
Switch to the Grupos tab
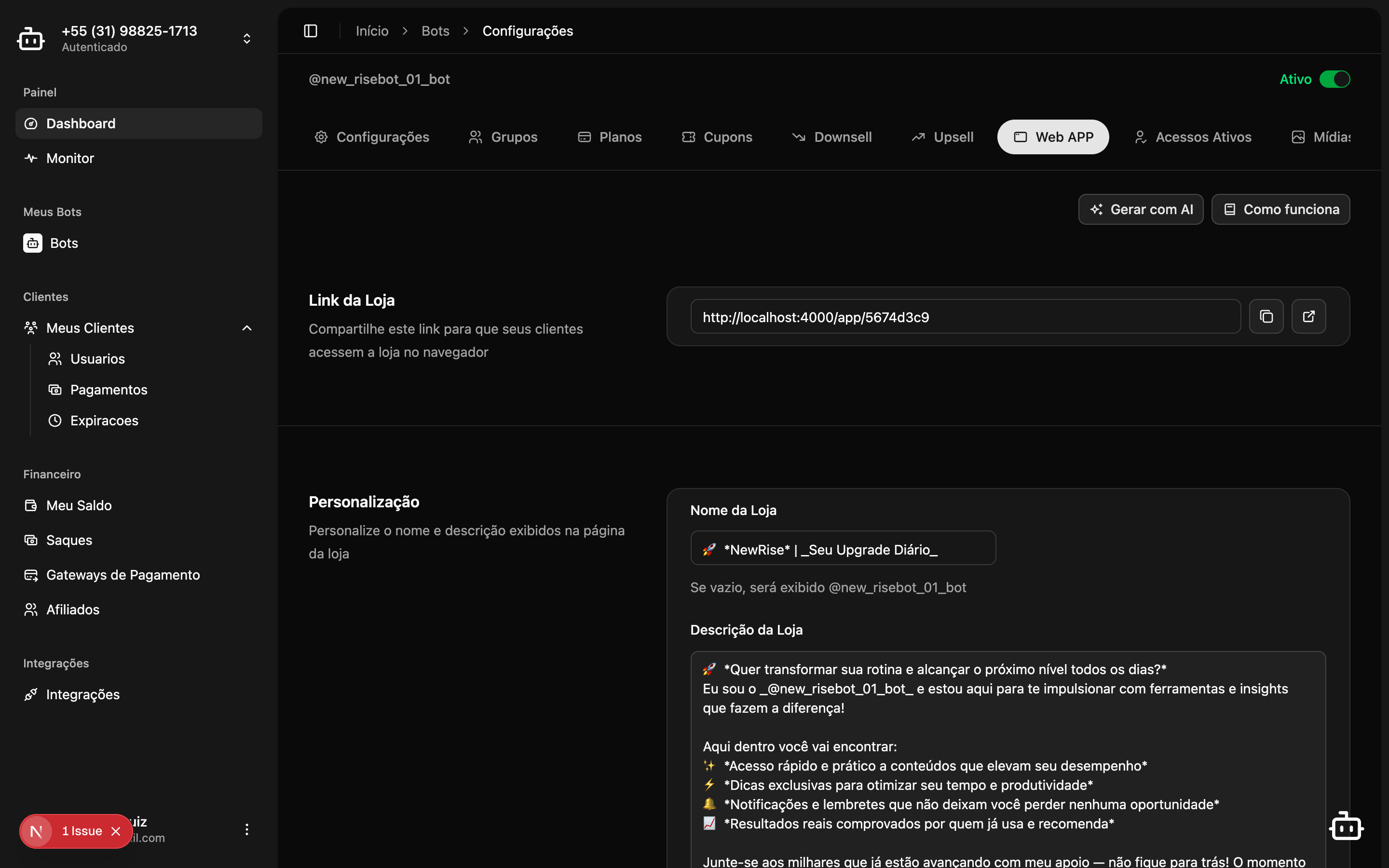click(x=504, y=137)
